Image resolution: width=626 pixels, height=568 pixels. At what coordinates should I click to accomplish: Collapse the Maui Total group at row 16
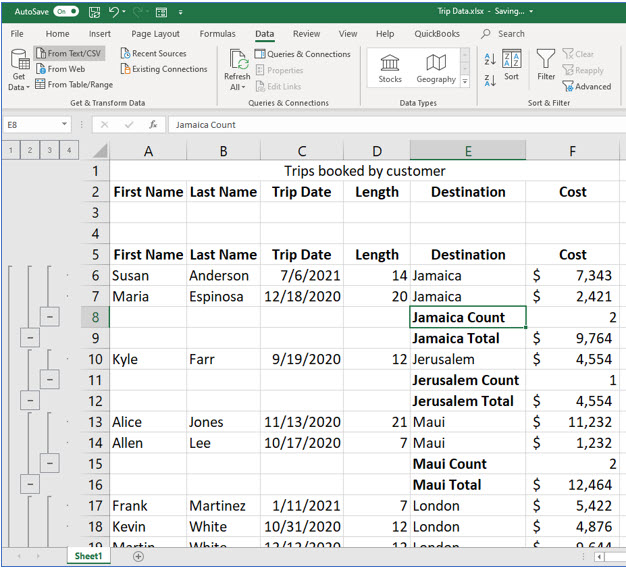(x=30, y=484)
